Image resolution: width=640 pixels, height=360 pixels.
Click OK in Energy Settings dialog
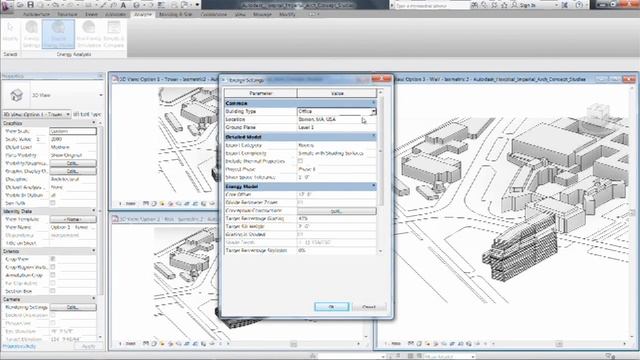[331, 307]
